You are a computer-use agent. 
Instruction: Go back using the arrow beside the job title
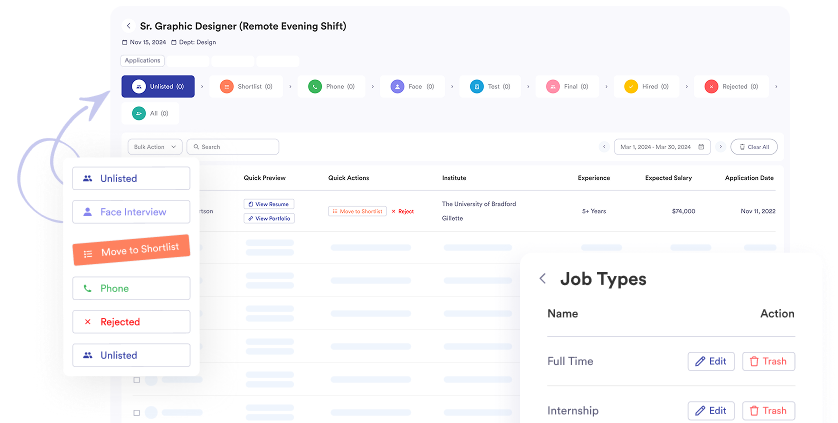(128, 25)
